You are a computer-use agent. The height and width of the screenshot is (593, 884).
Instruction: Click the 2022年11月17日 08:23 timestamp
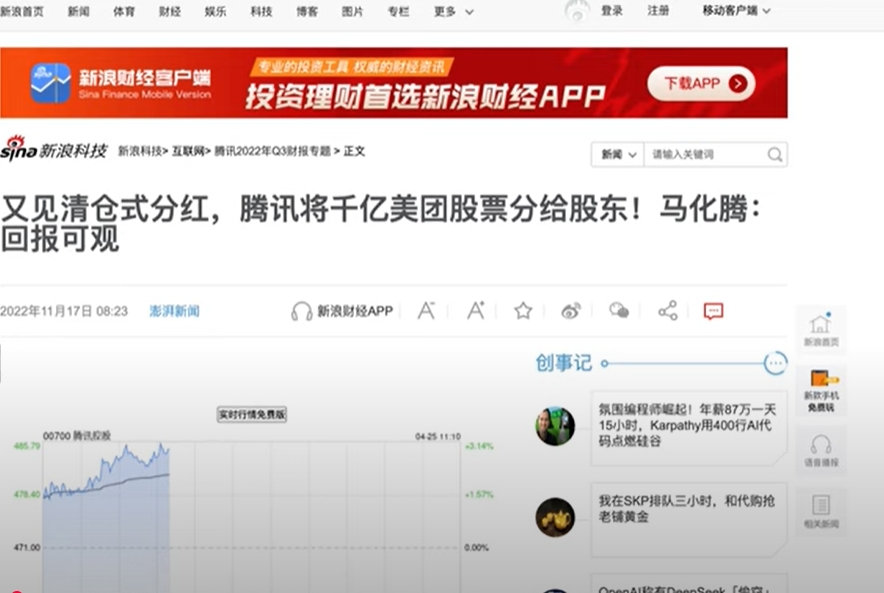tap(64, 311)
